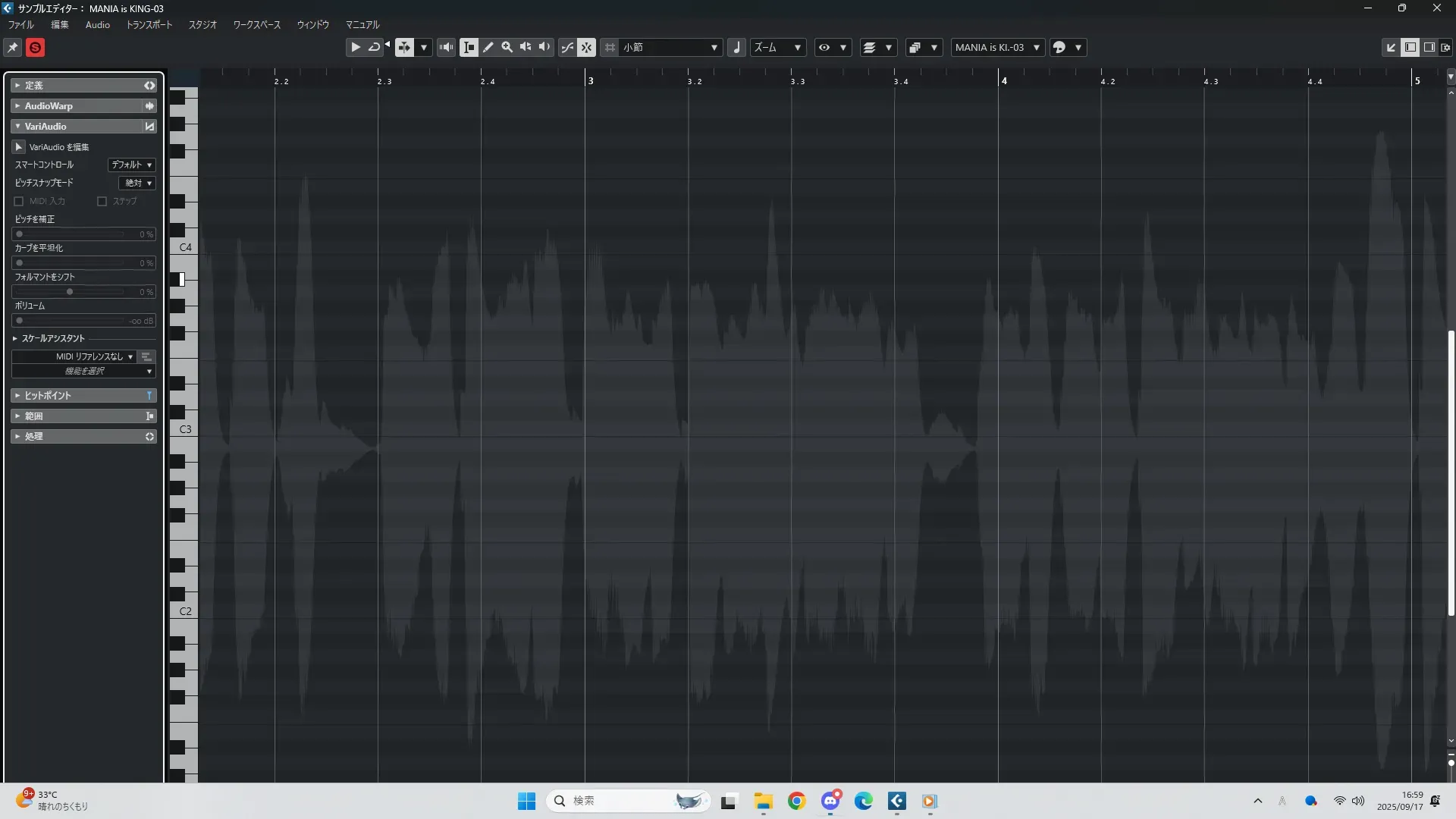The height and width of the screenshot is (819, 1456).
Task: Open the トランスポート menu
Action: click(149, 25)
